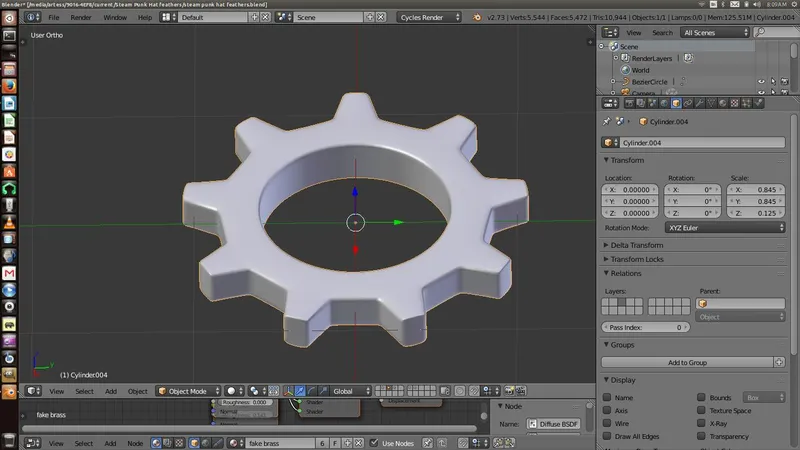Enable the Wire display checkbox

pyautogui.click(x=608, y=423)
